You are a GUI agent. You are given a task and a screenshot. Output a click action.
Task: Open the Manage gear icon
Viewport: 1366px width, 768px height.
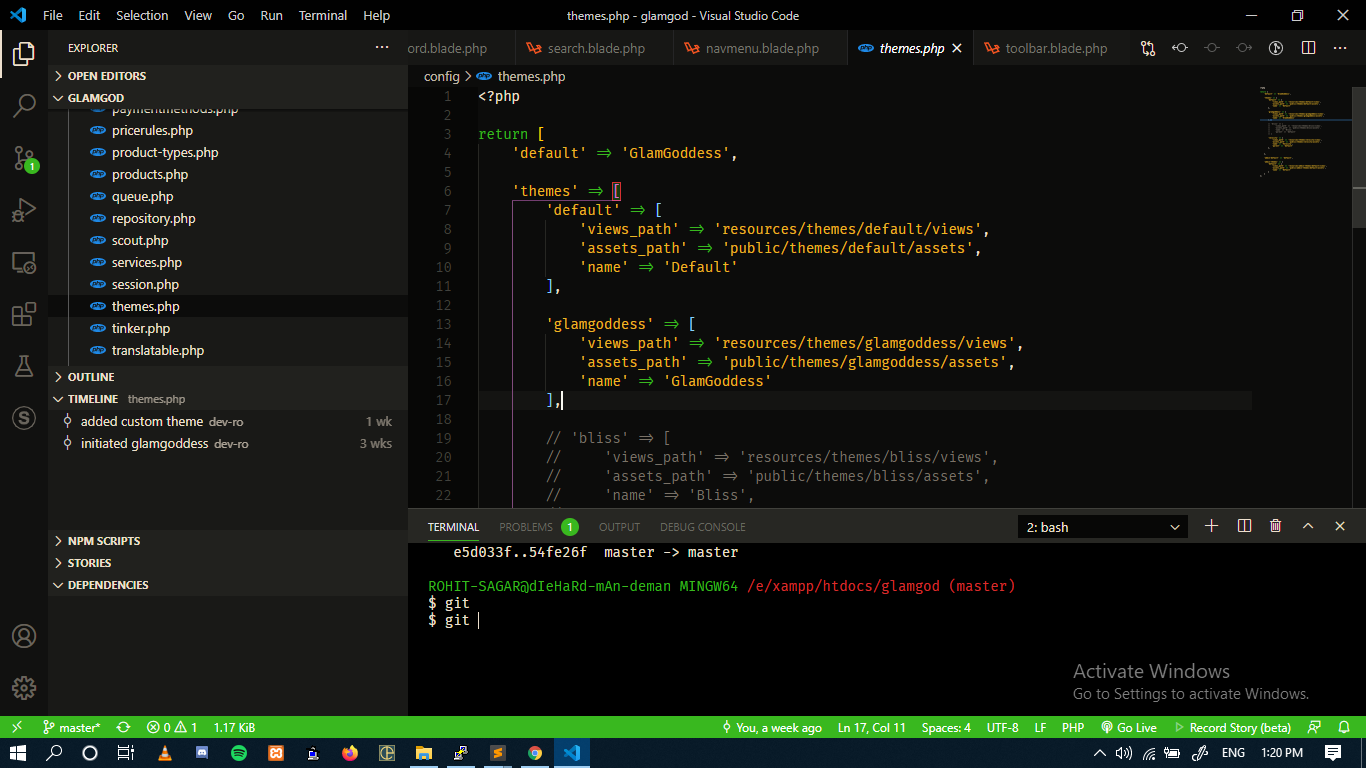coord(24,688)
